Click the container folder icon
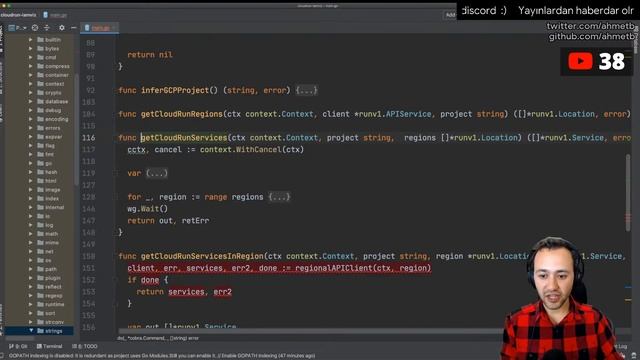Image resolution: width=640 pixels, height=360 pixels. (40, 75)
